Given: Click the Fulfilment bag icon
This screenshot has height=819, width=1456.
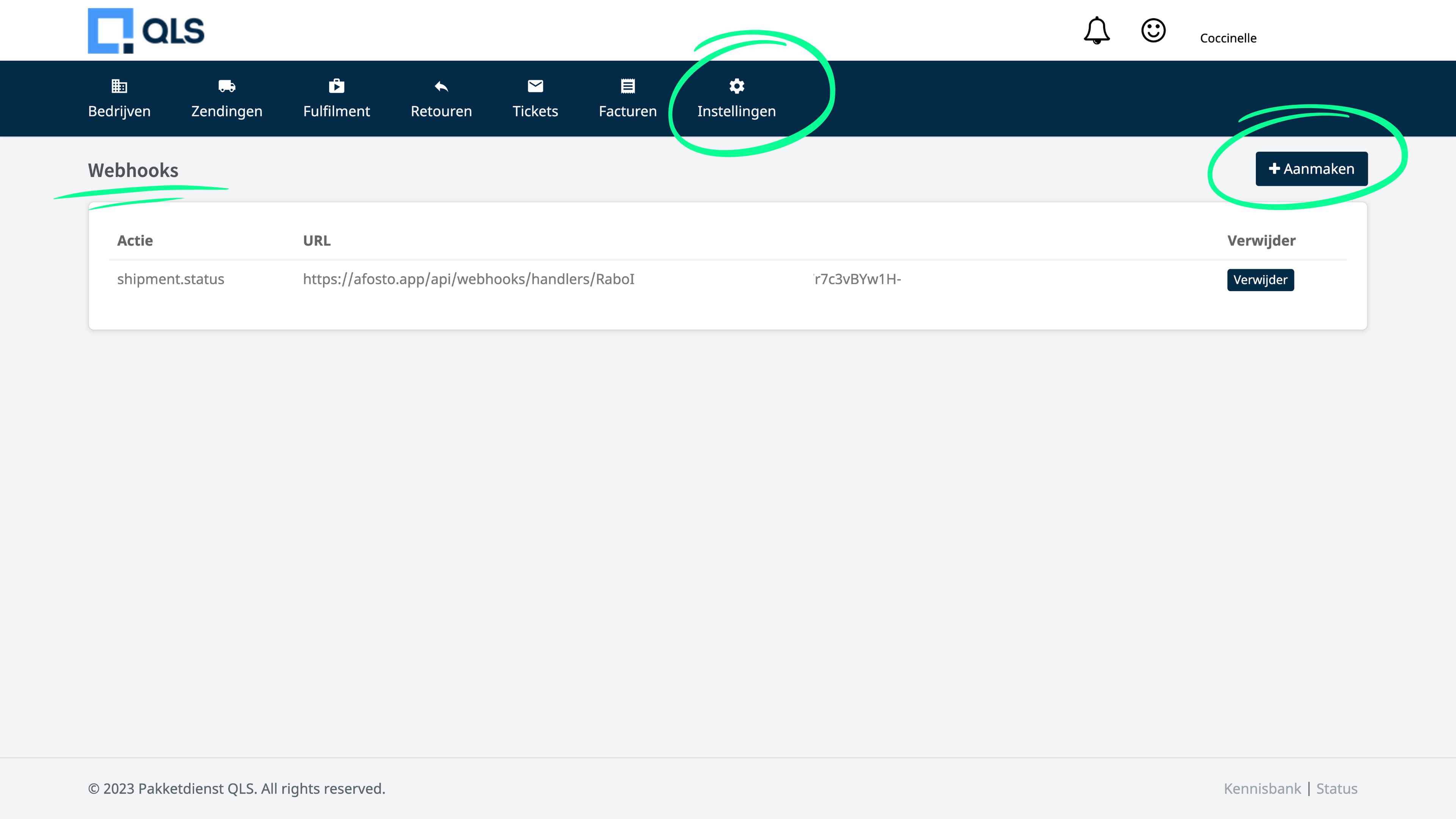Looking at the screenshot, I should 336,86.
